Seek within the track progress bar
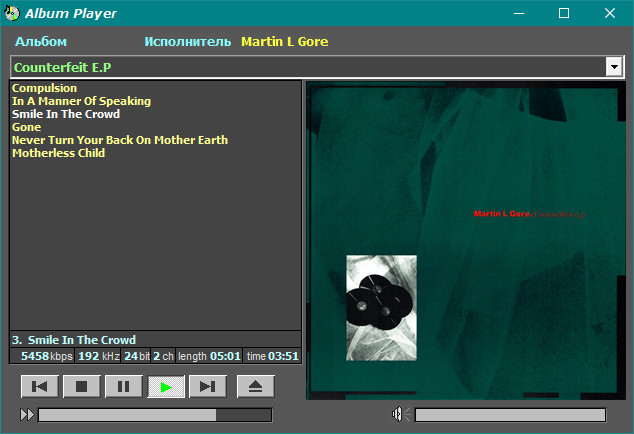The image size is (634, 434). pos(155,415)
